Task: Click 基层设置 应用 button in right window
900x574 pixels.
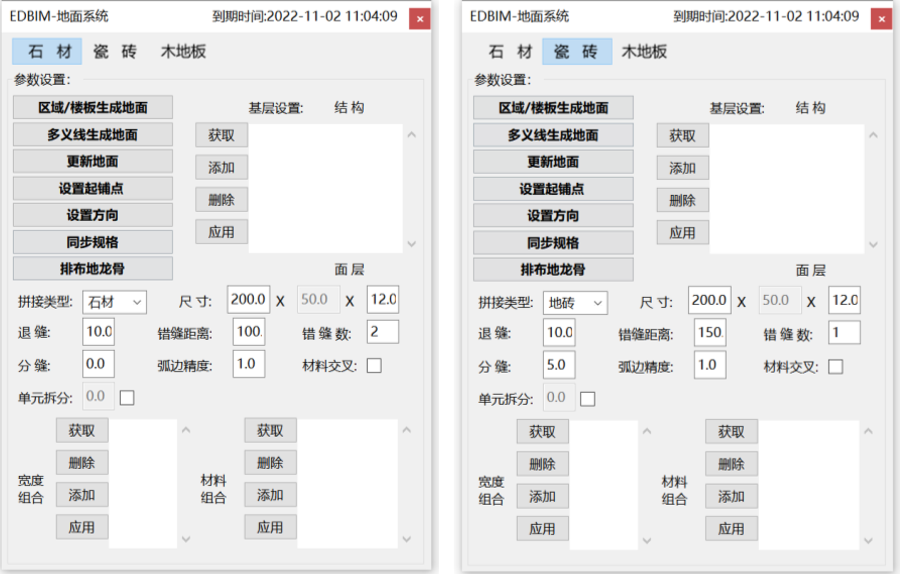Action: tap(682, 232)
